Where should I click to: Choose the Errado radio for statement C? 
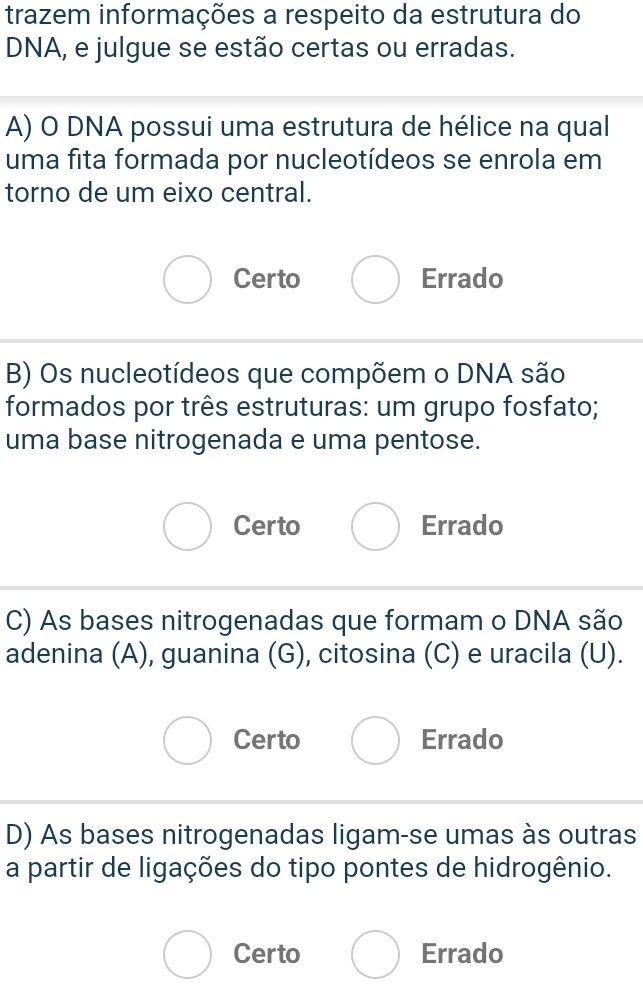click(x=376, y=740)
